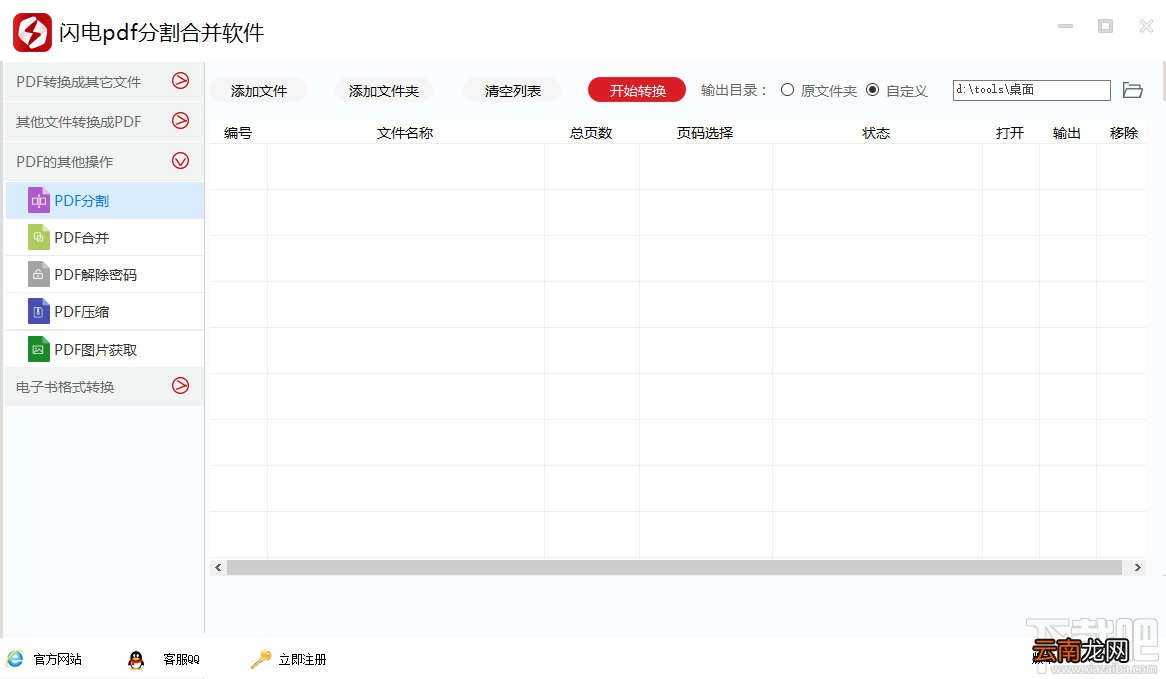Click the 清空列表 button
The image size is (1166, 679).
click(512, 91)
